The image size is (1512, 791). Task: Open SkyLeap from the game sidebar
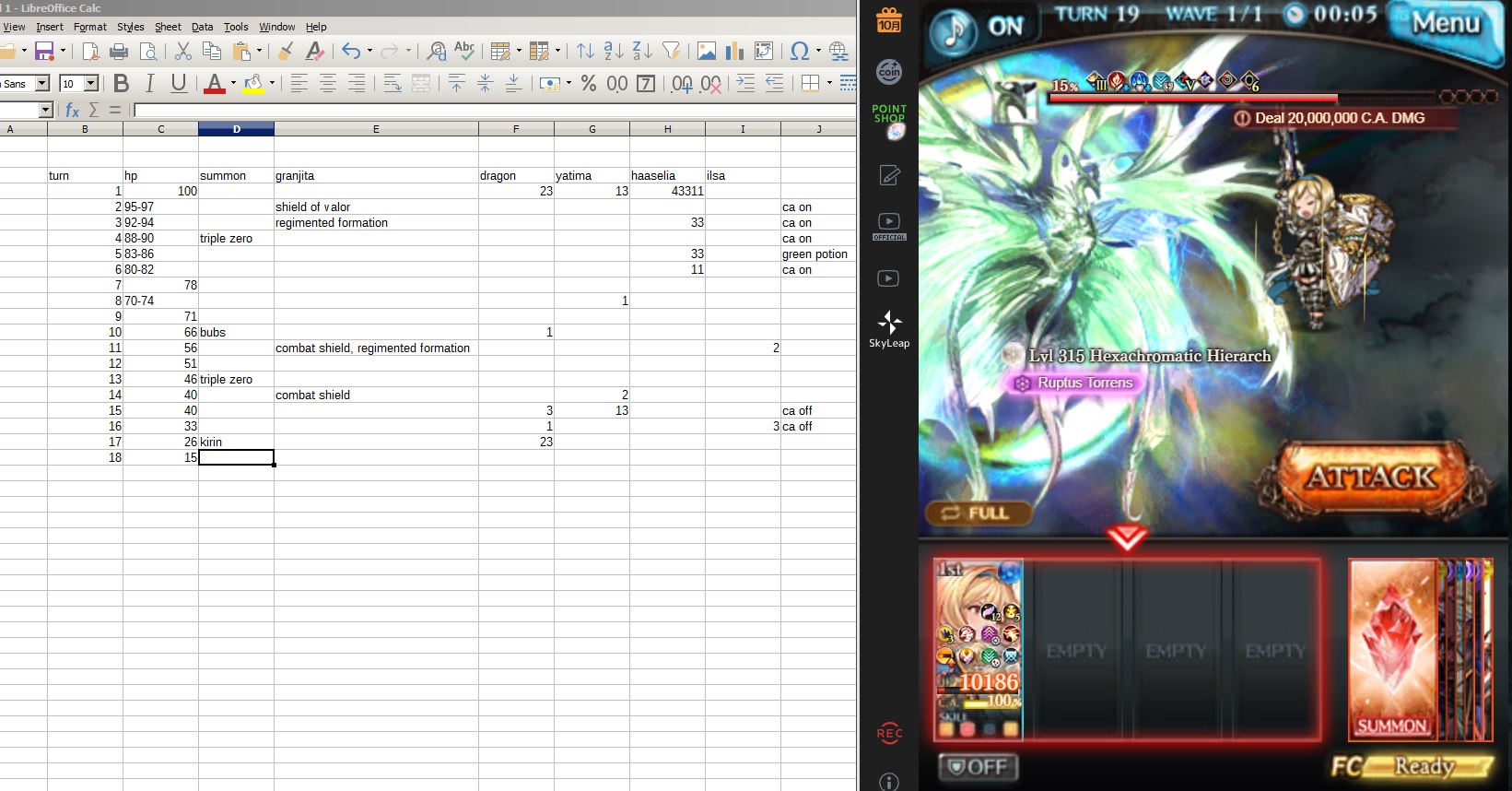[889, 329]
